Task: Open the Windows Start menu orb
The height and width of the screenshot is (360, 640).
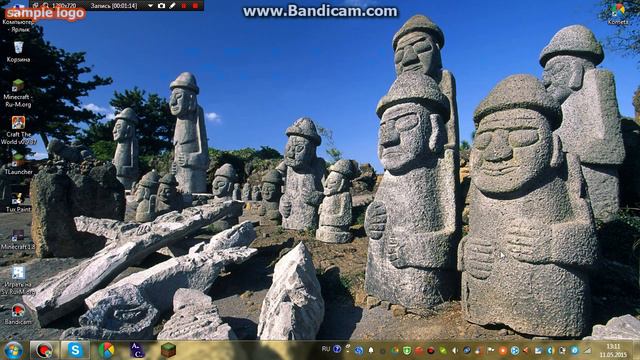Action: (13, 350)
